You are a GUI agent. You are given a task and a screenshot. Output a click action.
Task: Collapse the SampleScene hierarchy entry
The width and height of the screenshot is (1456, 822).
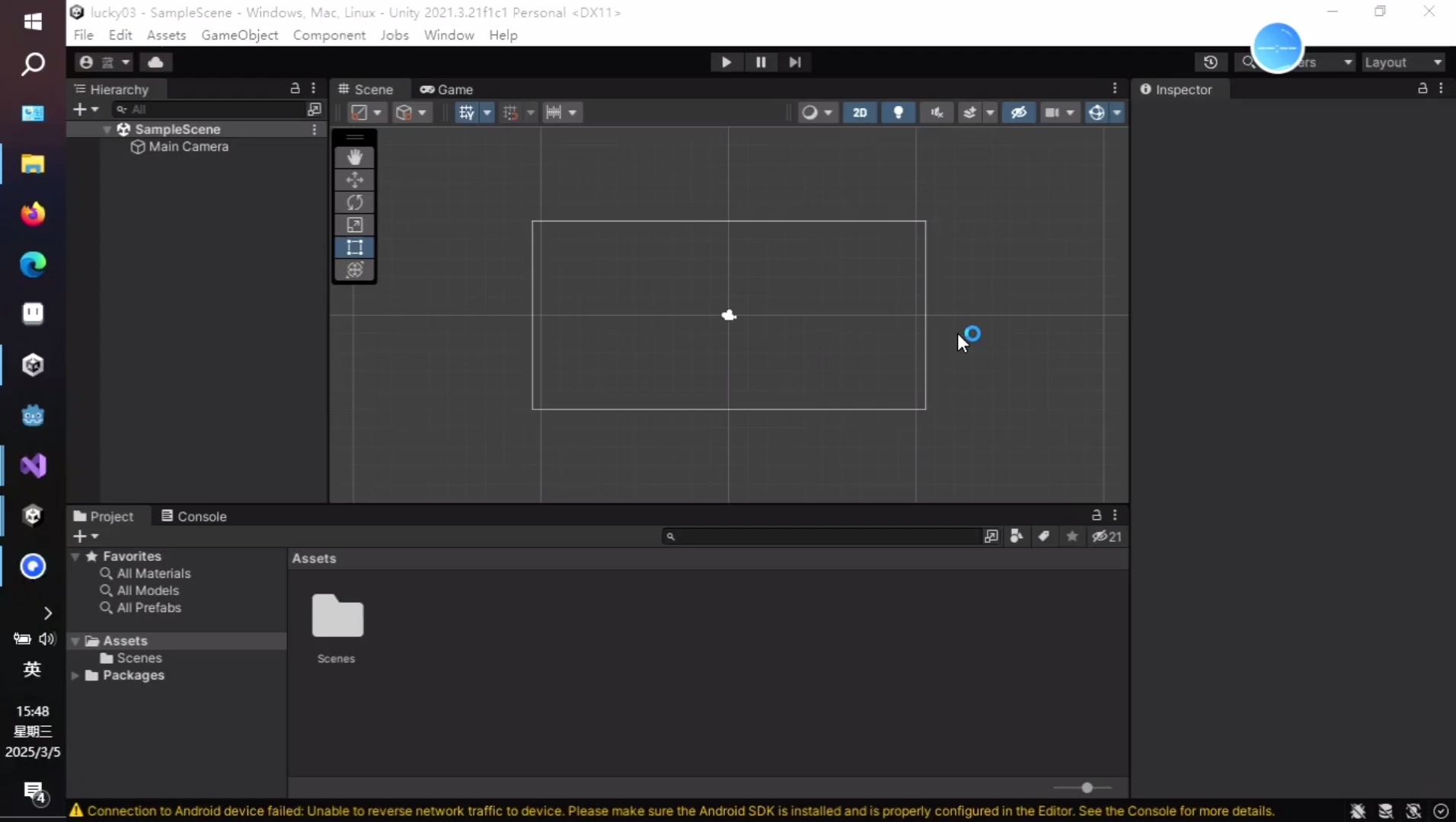point(107,129)
